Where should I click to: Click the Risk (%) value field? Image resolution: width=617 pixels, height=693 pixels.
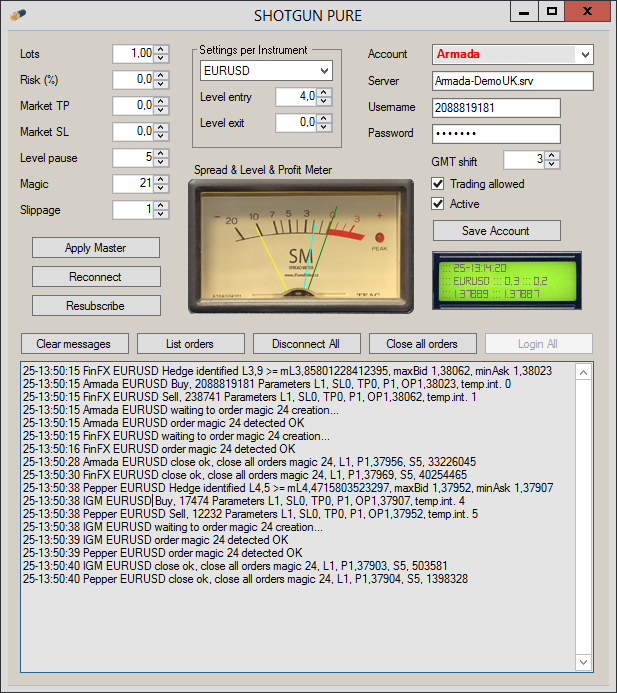(x=134, y=80)
